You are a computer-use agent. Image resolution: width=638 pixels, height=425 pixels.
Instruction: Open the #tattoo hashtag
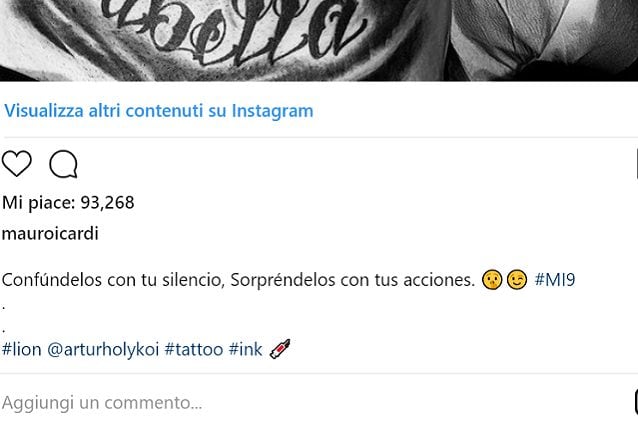coord(194,349)
